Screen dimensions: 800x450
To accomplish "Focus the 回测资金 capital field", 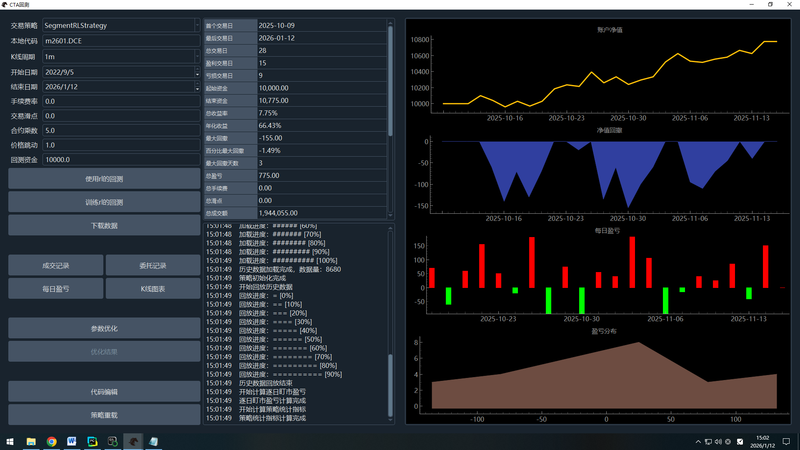I will (118, 159).
